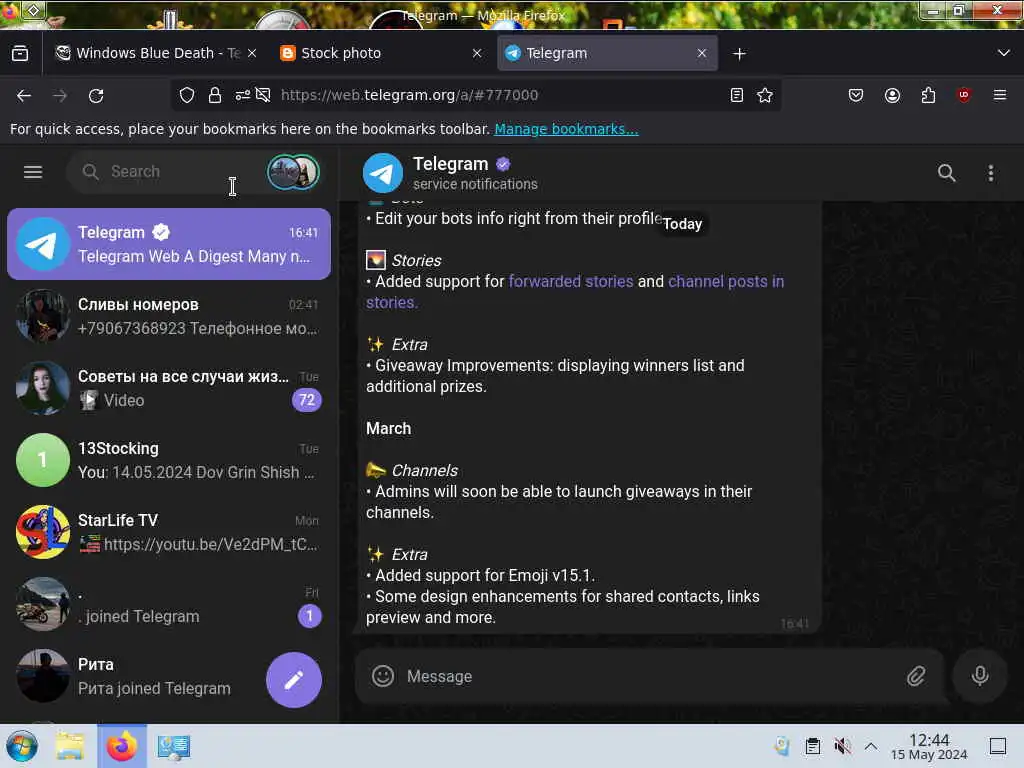
Task: Follow the channel posts in stories link
Action: [726, 281]
